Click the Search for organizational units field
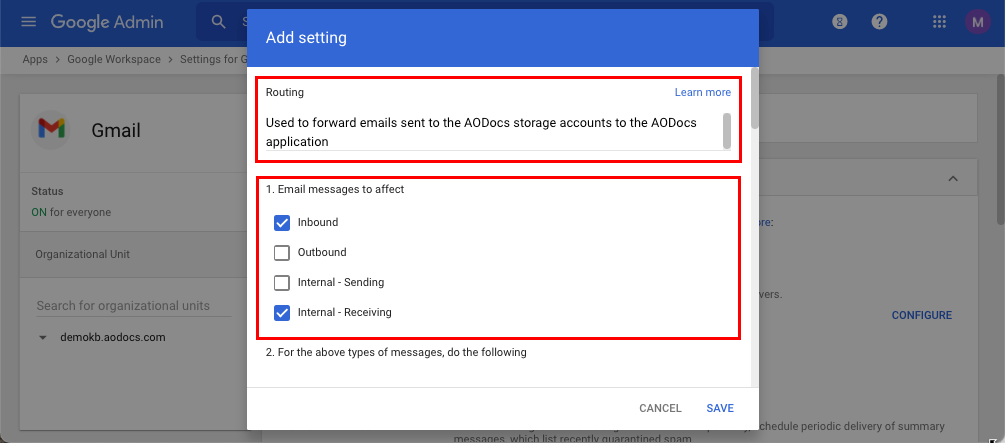 pyautogui.click(x=134, y=306)
